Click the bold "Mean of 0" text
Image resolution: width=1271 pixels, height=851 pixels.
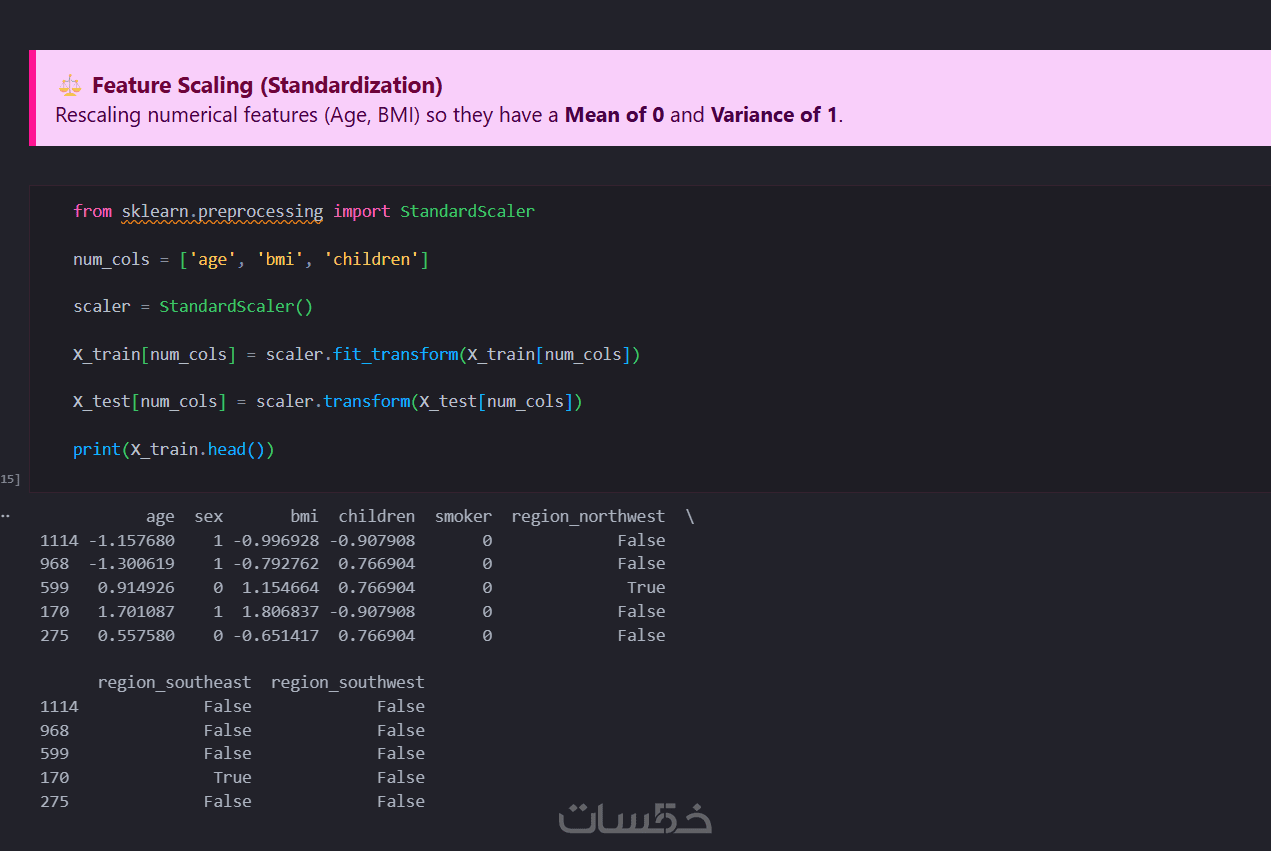[x=614, y=115]
